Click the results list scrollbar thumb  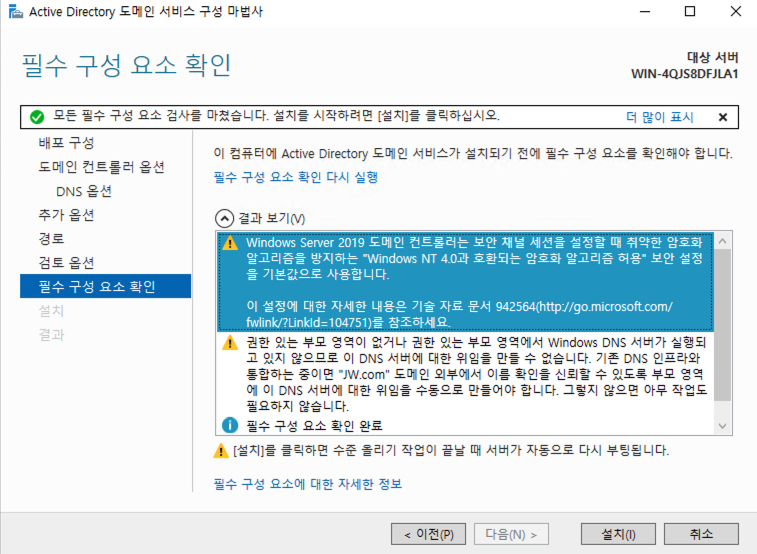click(x=722, y=325)
